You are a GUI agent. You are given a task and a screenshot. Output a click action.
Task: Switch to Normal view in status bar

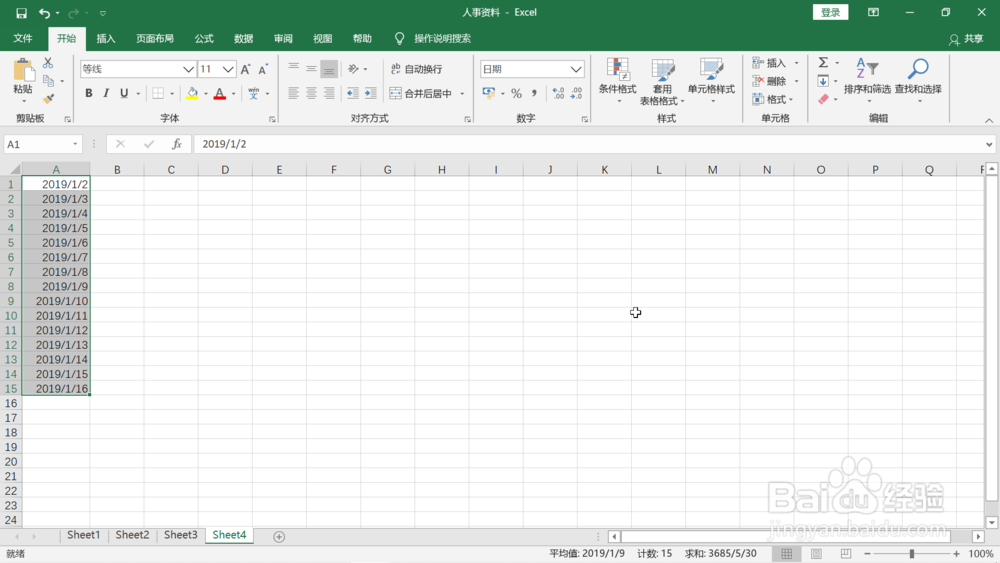click(786, 553)
